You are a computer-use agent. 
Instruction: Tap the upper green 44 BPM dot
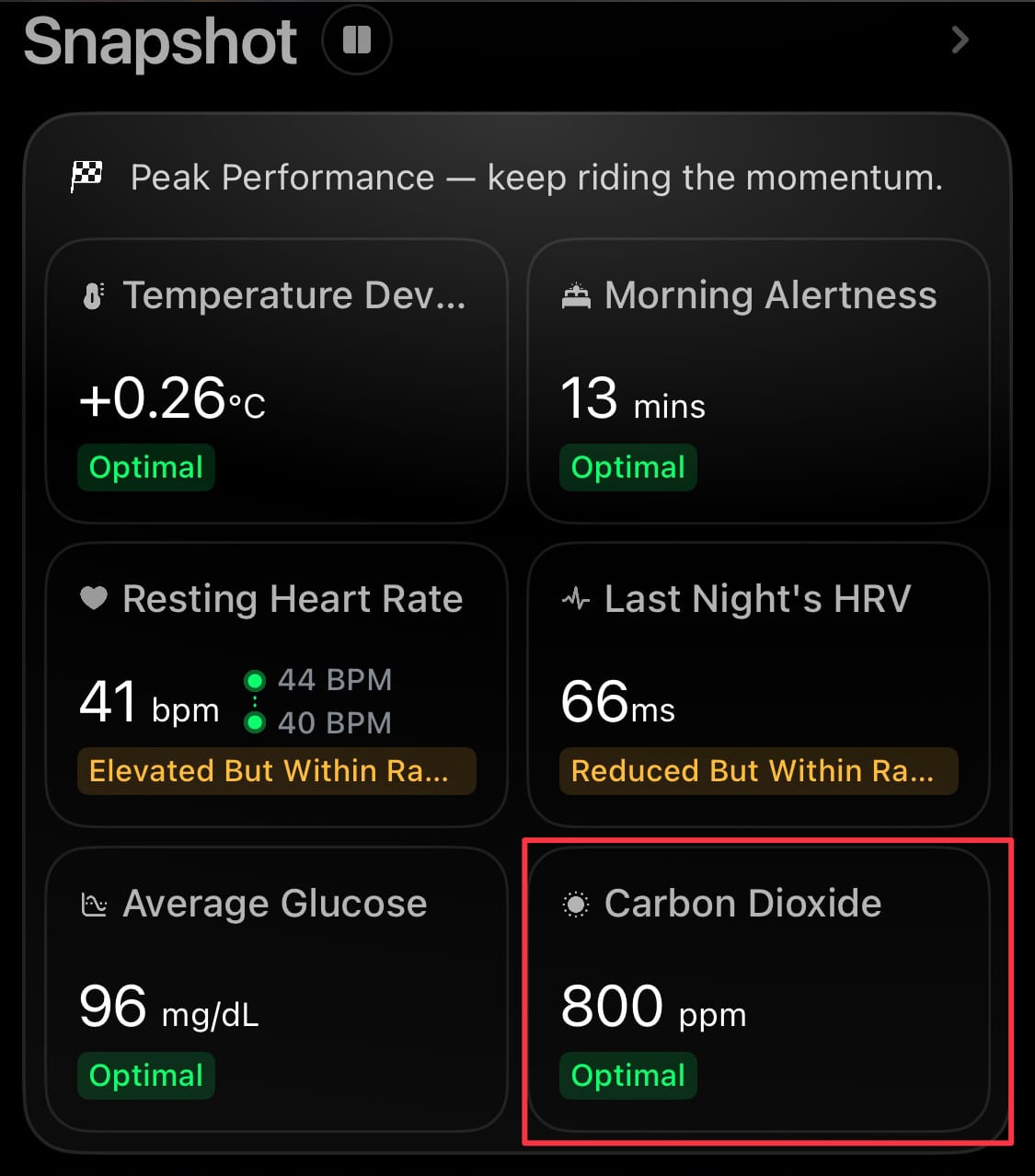coord(255,681)
